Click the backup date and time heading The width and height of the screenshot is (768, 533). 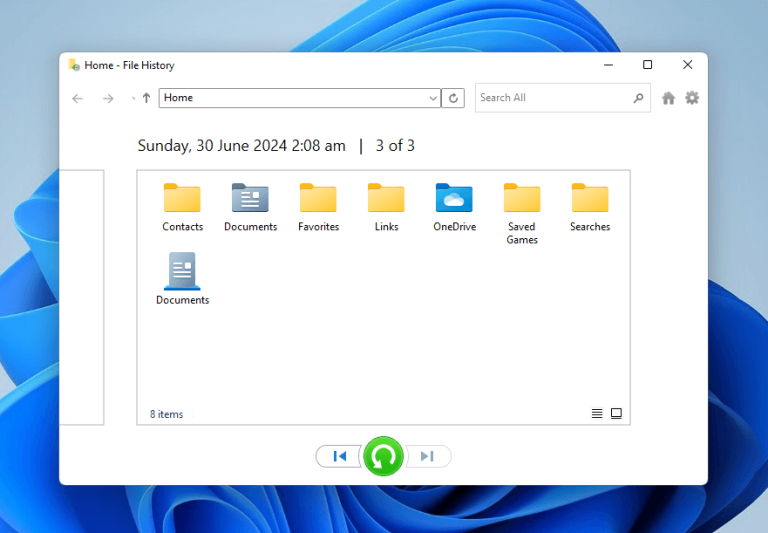pos(241,145)
